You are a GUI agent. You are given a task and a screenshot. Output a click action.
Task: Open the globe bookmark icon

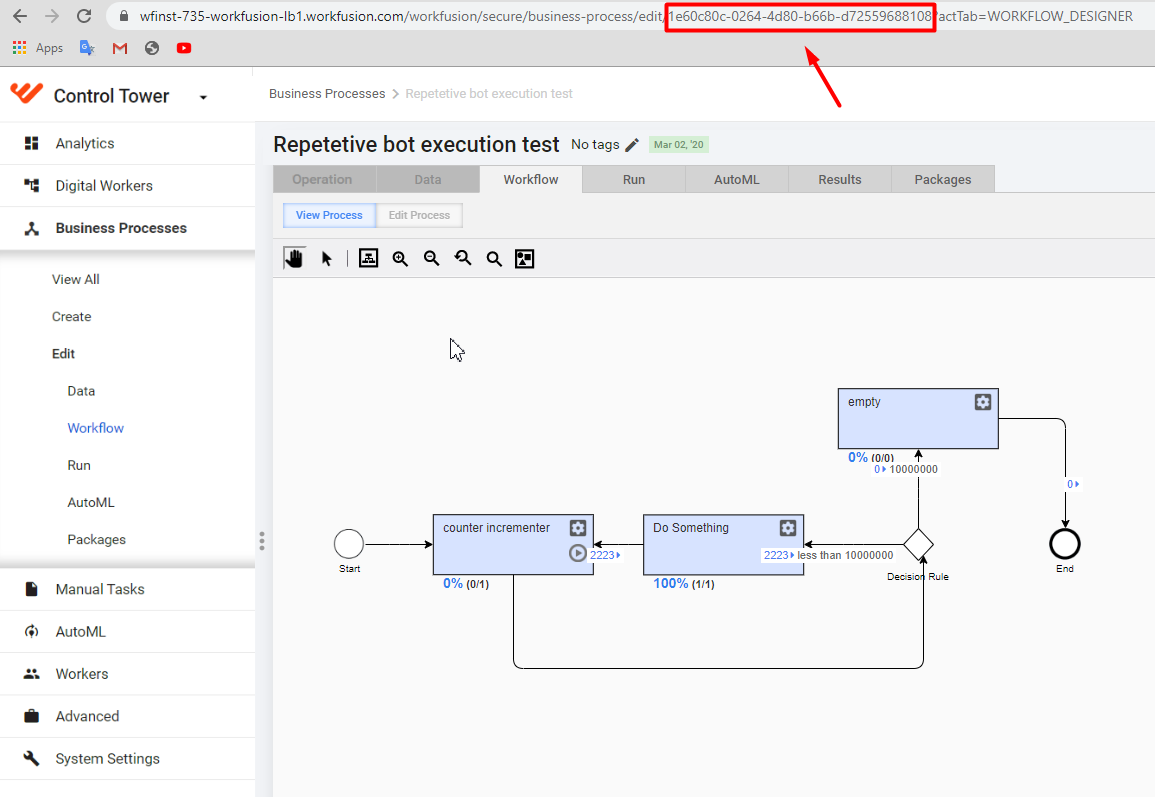[x=152, y=48]
